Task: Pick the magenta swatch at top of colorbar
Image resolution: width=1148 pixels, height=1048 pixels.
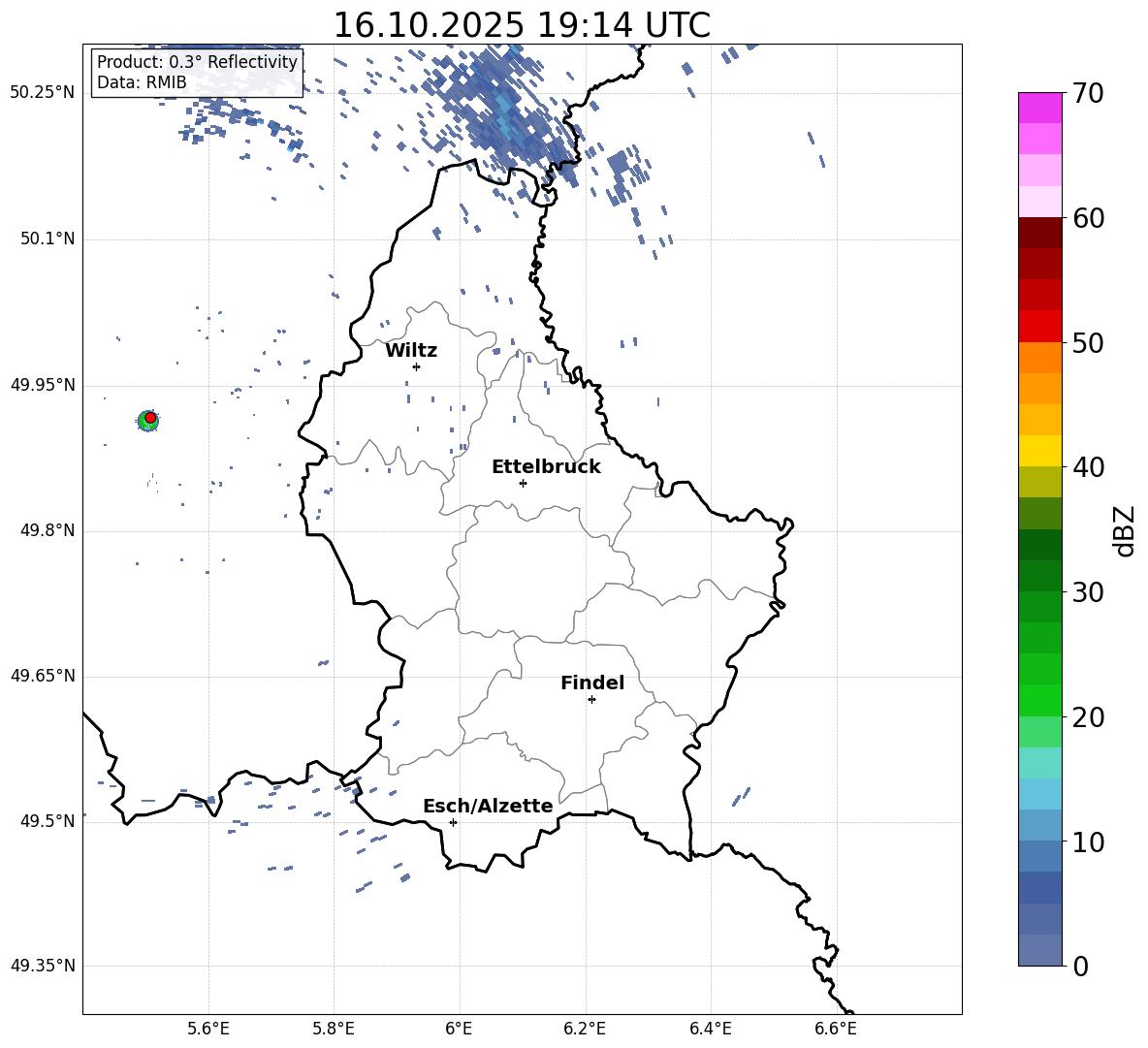Action: point(1040,108)
